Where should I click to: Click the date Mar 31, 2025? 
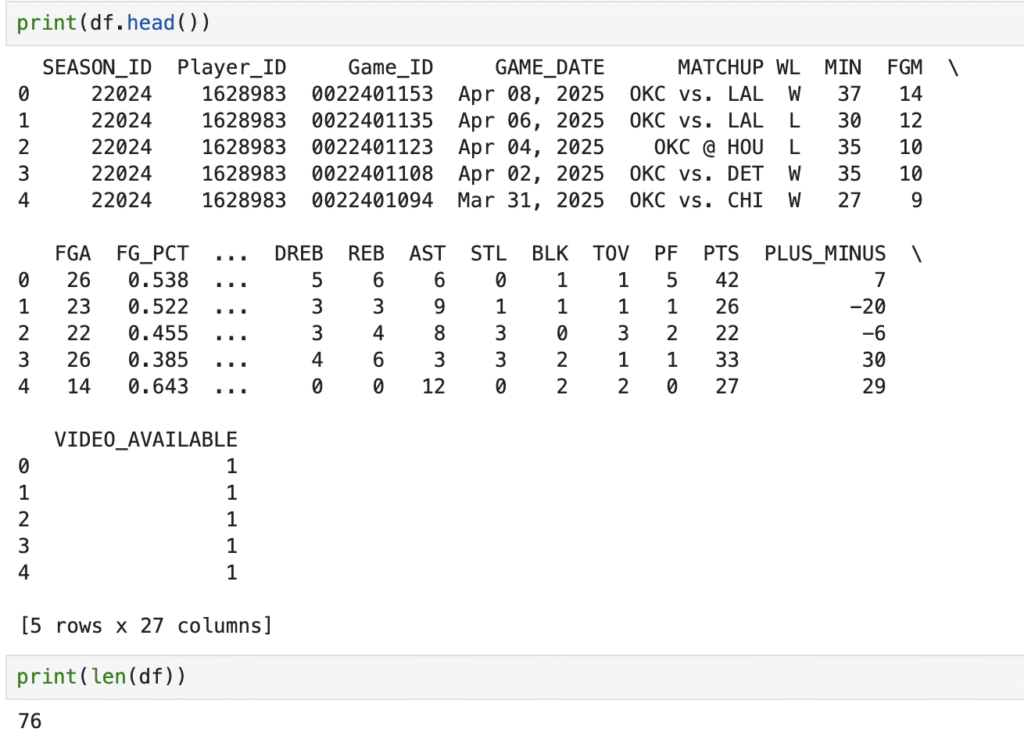(531, 200)
